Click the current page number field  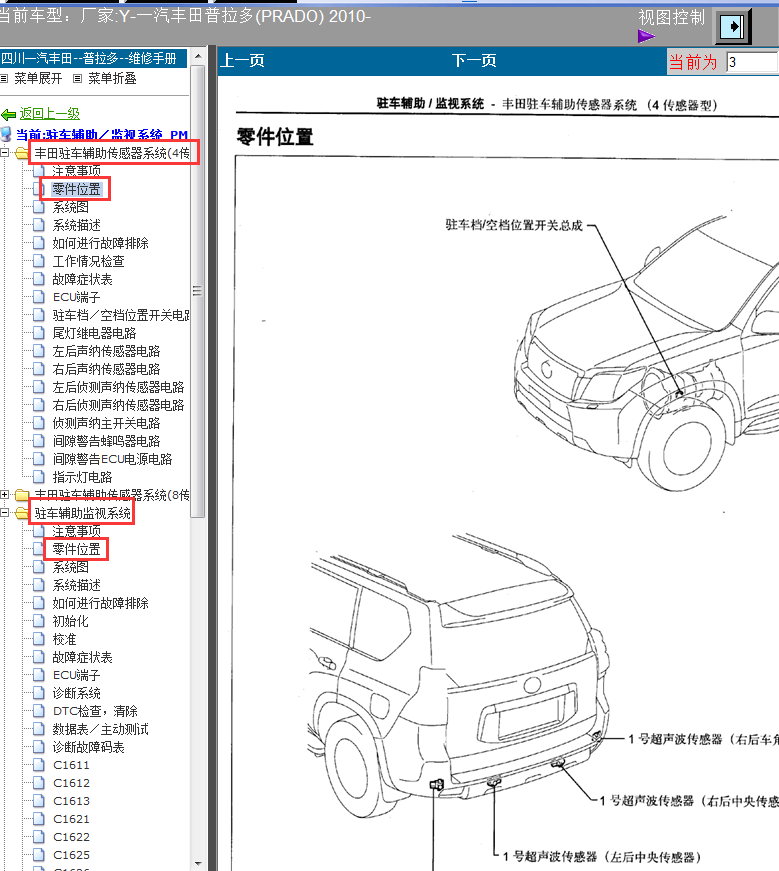pyautogui.click(x=752, y=62)
